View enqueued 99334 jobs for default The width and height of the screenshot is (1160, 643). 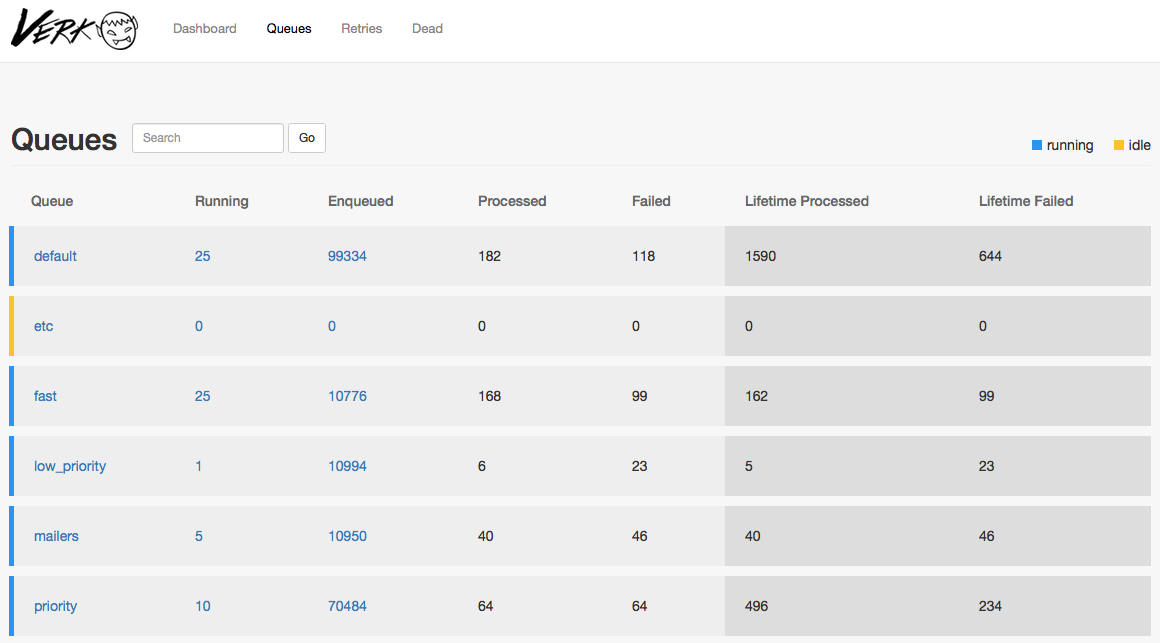pyautogui.click(x=348, y=256)
